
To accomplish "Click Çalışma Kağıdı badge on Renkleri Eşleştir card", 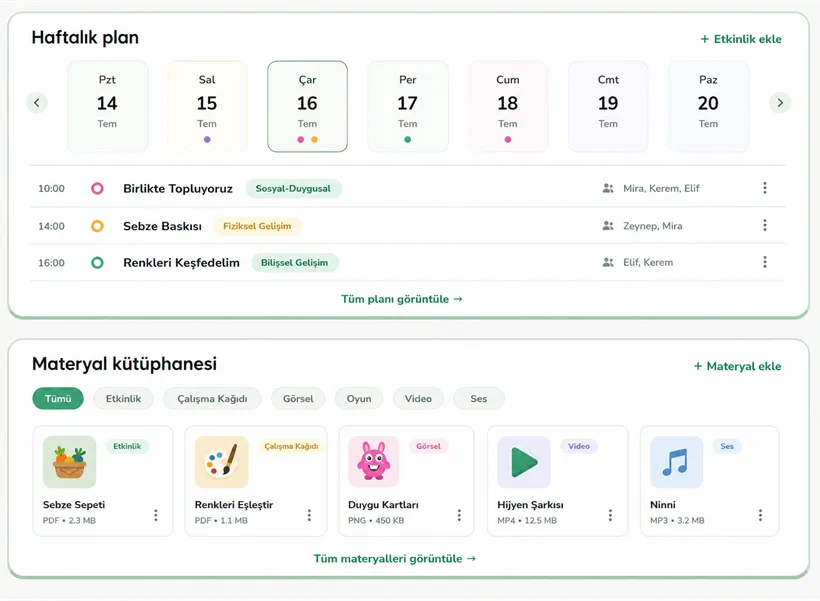I will click(291, 446).
